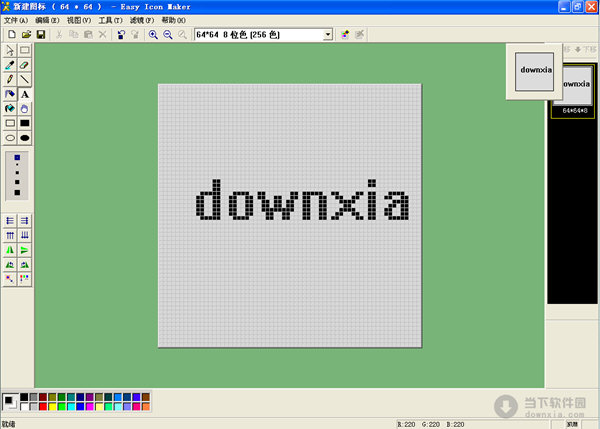Shift image left with arrows icon
Viewport: 600px width, 429px height.
pyautogui.click(x=10, y=221)
